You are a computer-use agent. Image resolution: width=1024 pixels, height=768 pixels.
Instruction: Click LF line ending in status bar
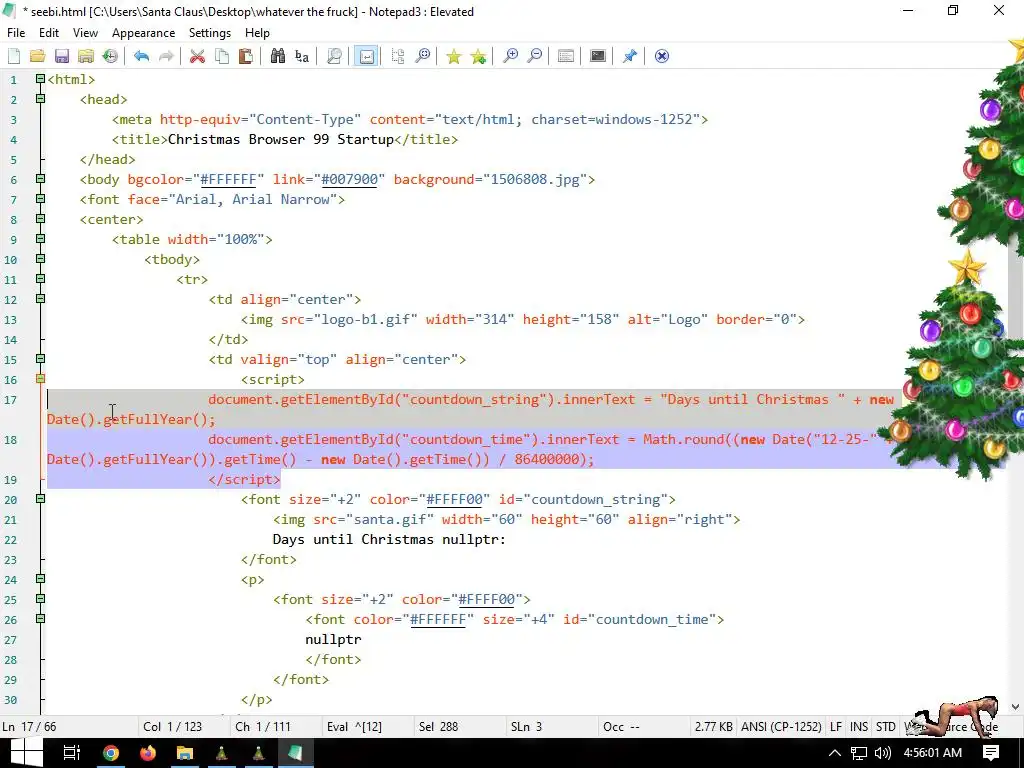click(x=835, y=726)
